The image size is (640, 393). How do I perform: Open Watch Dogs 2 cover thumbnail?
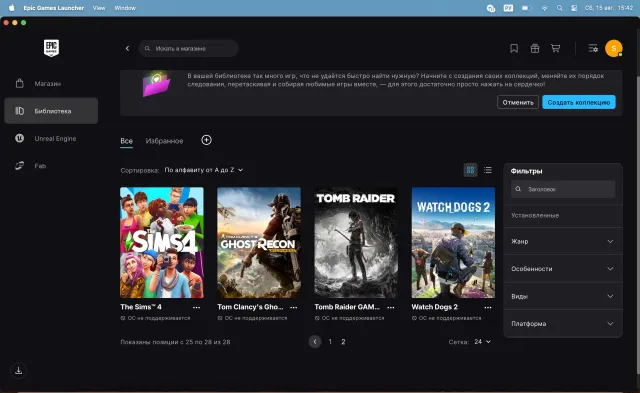pyautogui.click(x=453, y=242)
